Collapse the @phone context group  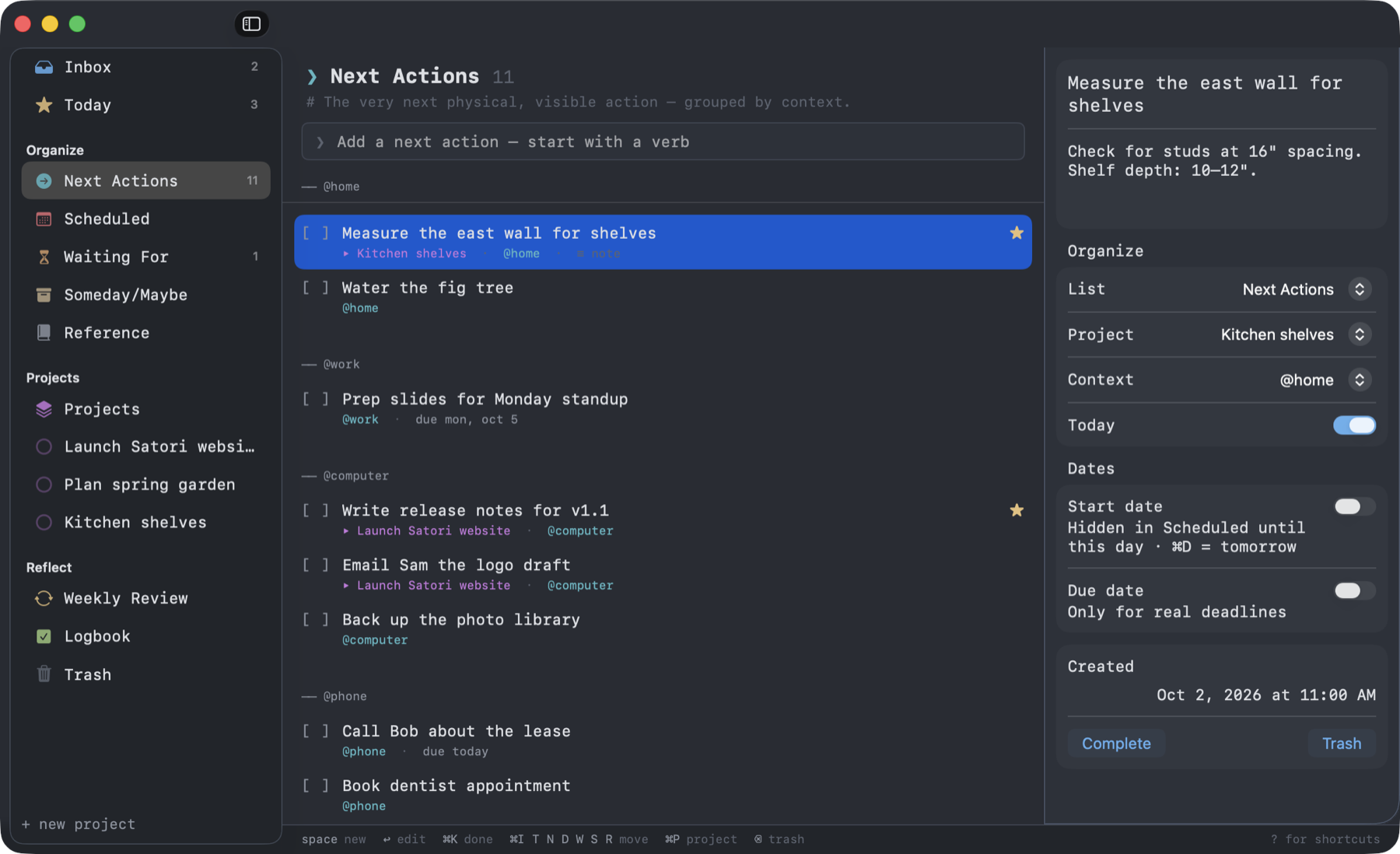tap(334, 696)
